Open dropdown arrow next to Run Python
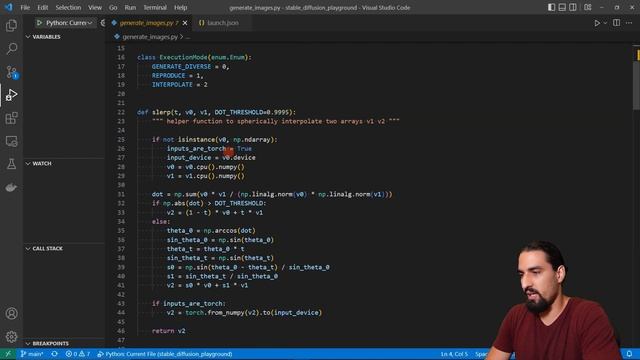 (x=605, y=23)
